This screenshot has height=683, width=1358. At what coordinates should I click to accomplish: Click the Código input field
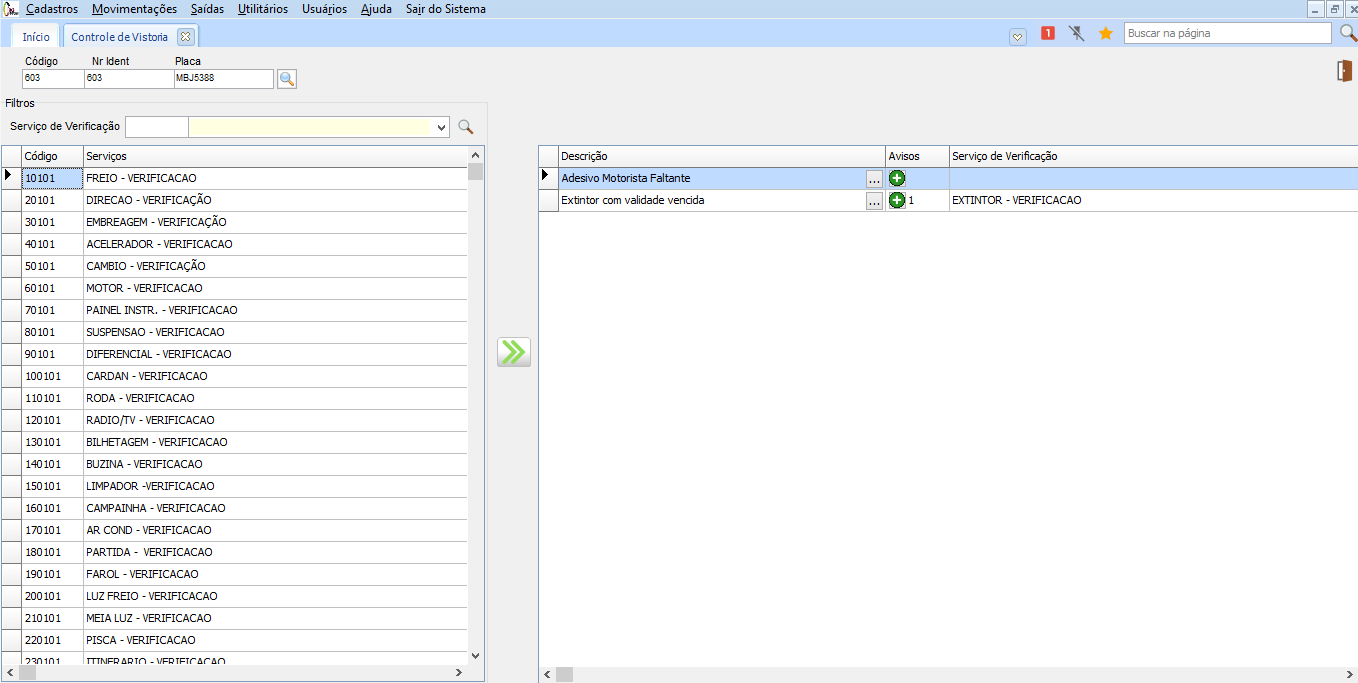(x=52, y=79)
